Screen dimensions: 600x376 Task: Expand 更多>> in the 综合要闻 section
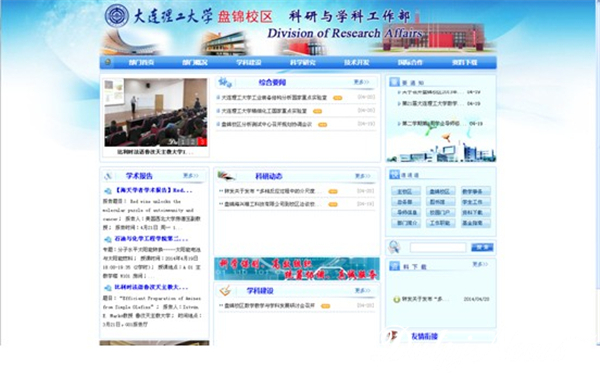tap(361, 82)
